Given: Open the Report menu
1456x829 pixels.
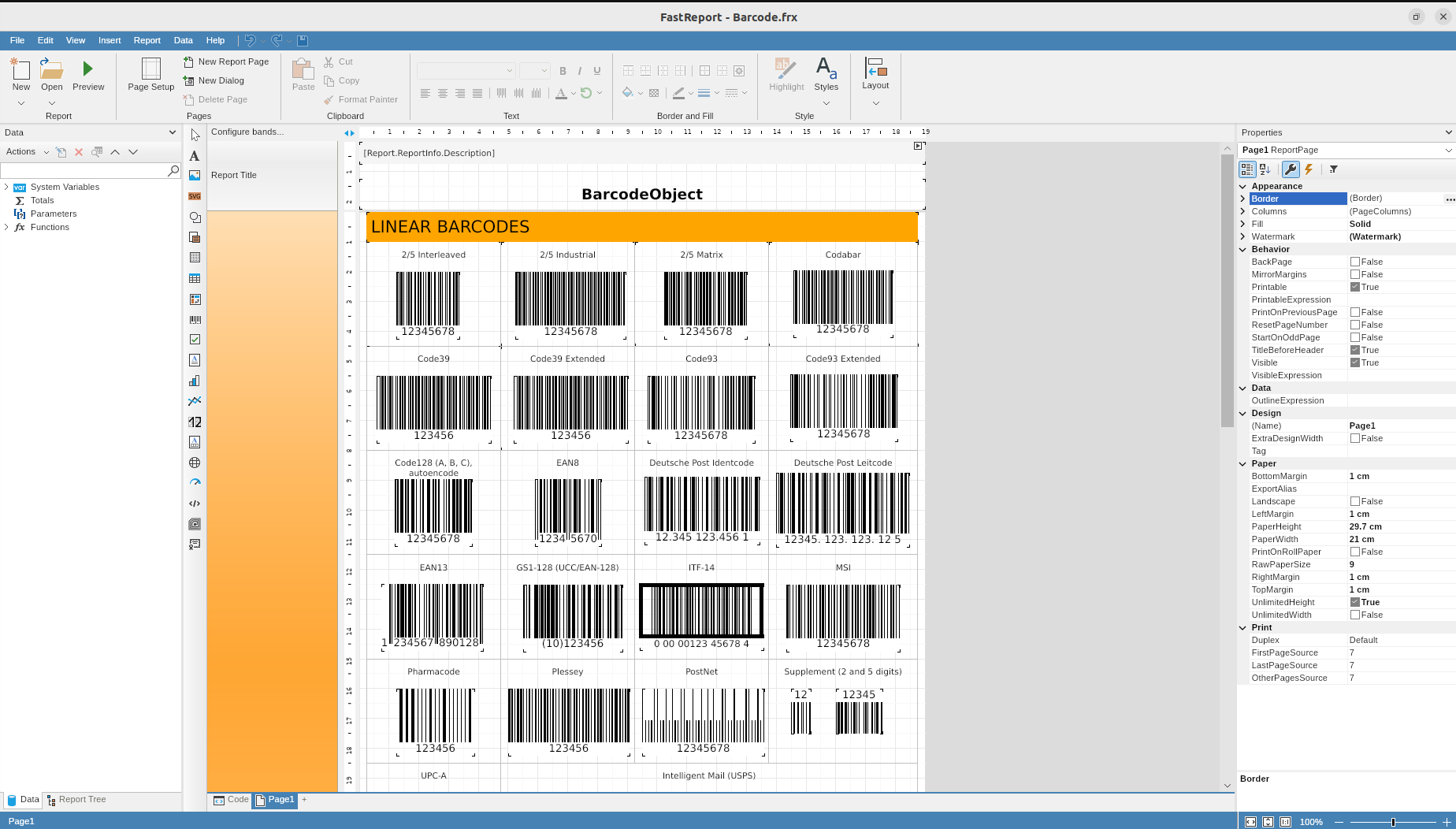Looking at the screenshot, I should point(147,40).
